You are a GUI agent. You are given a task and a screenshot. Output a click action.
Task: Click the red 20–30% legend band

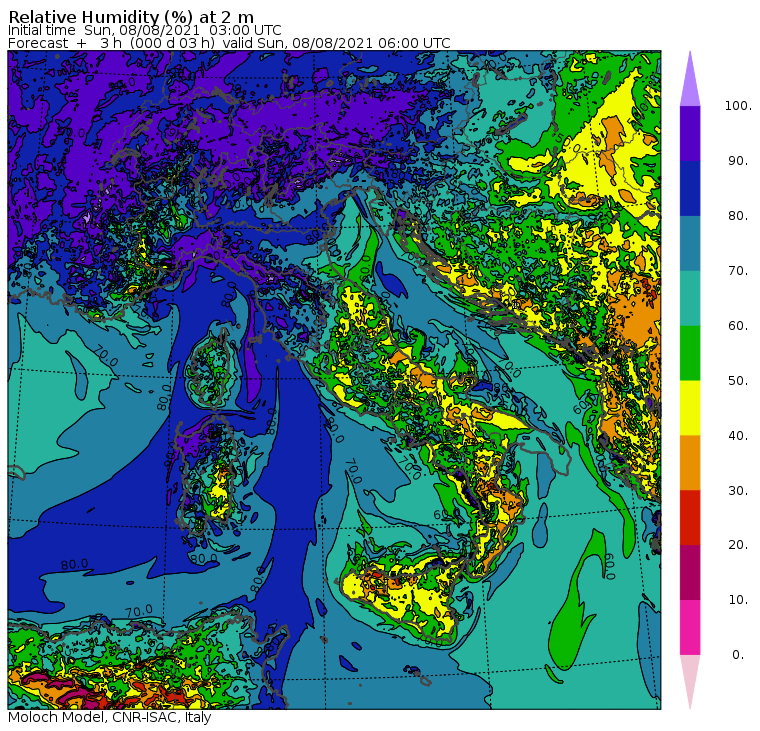tap(690, 518)
